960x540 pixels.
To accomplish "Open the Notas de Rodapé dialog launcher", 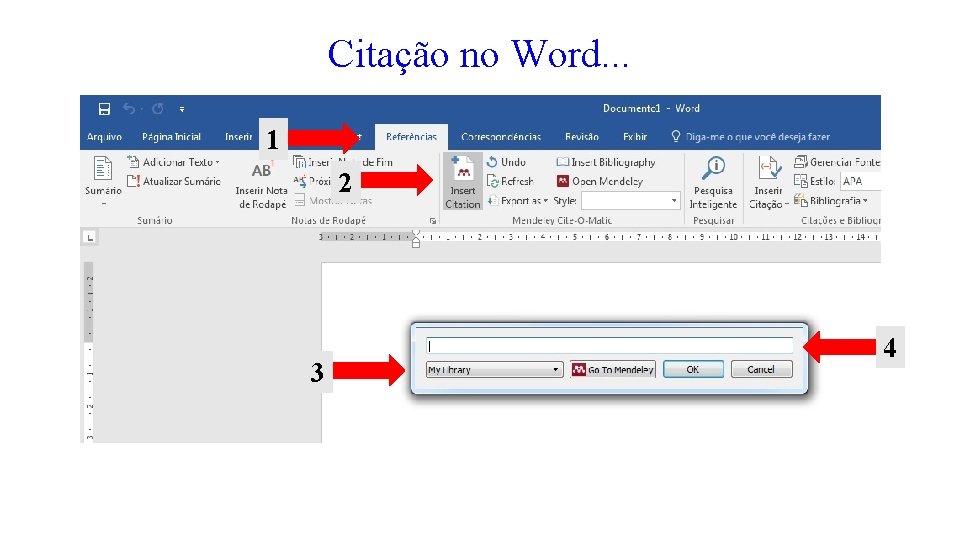I will tap(433, 220).
